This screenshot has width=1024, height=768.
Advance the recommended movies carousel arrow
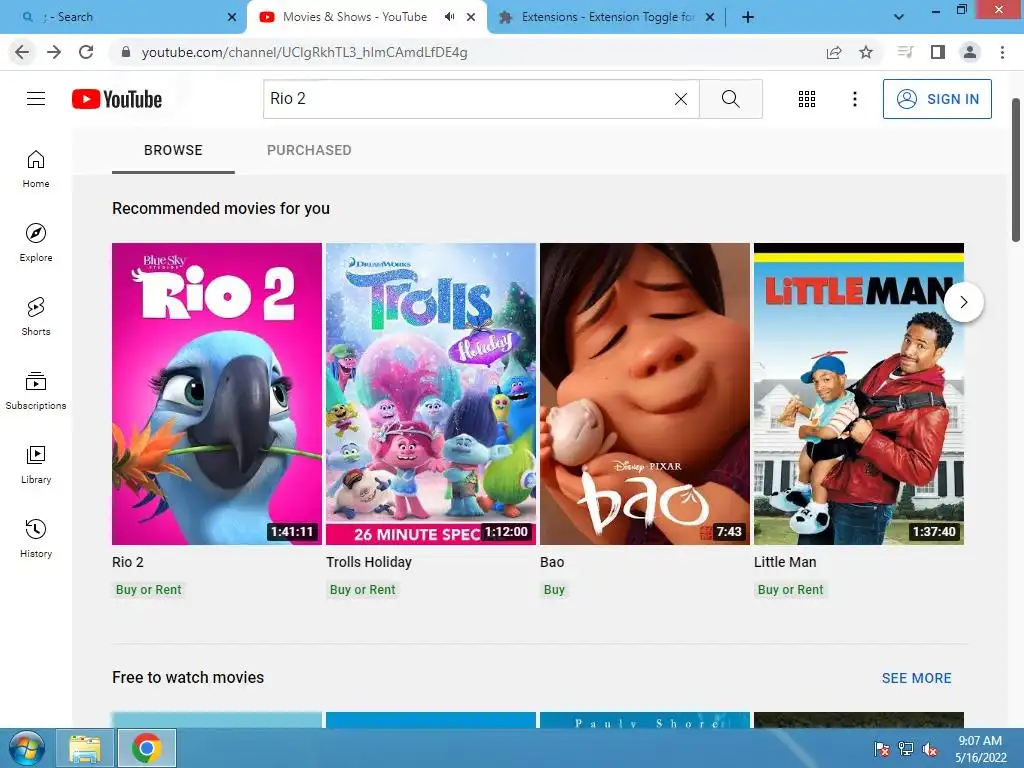click(963, 302)
